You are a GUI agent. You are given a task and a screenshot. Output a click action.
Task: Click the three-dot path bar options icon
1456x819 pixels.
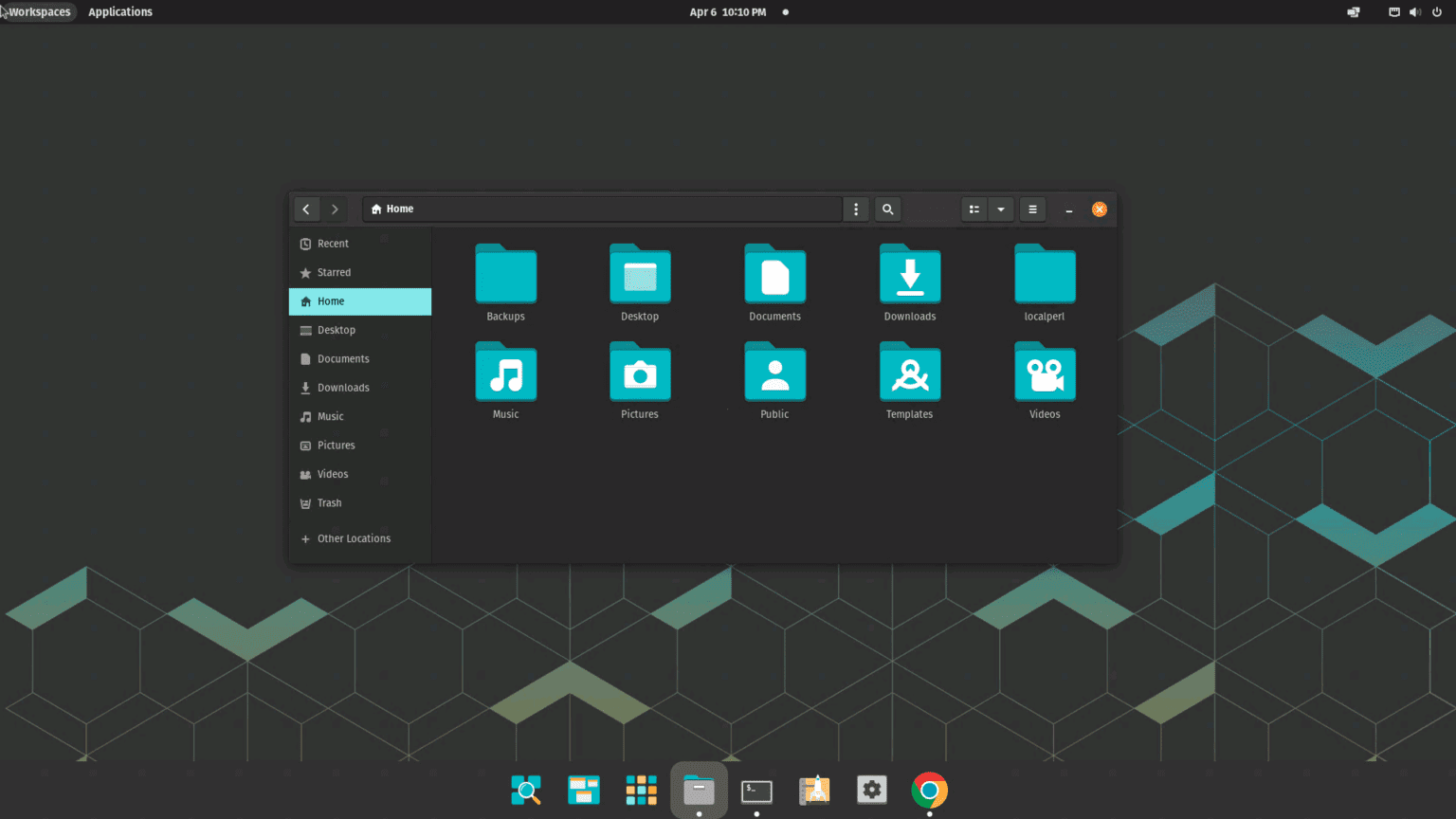pos(855,209)
